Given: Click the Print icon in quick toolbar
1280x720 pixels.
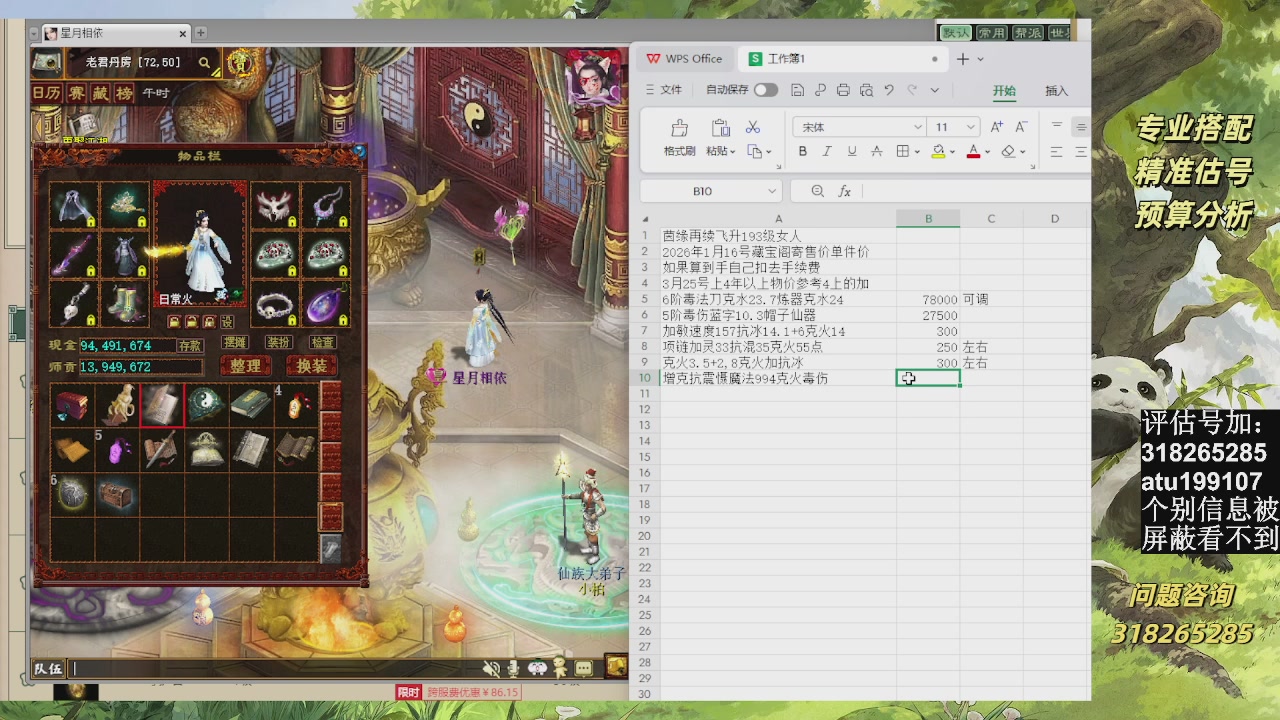Looking at the screenshot, I should (843, 90).
